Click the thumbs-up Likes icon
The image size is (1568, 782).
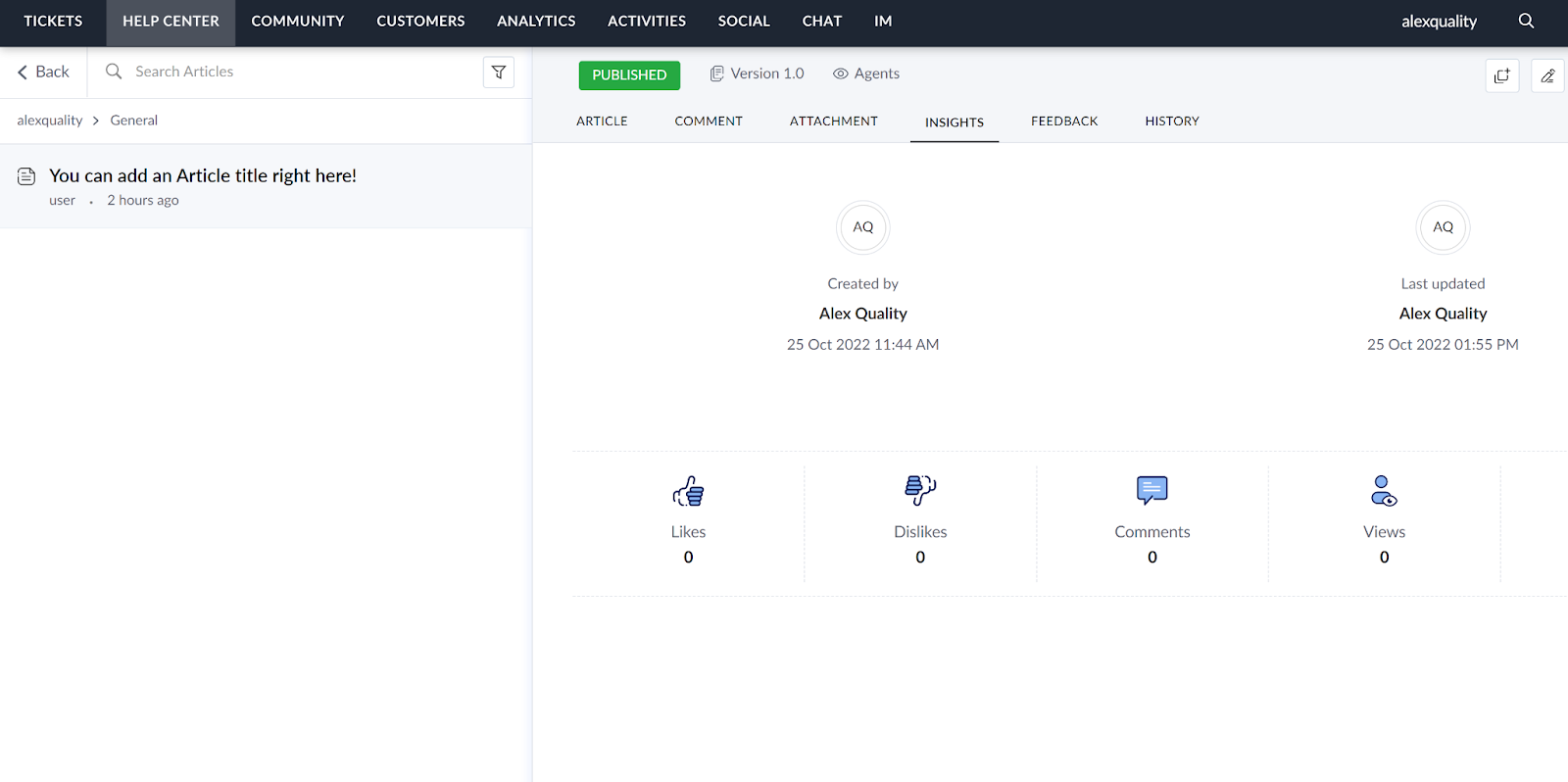point(688,491)
